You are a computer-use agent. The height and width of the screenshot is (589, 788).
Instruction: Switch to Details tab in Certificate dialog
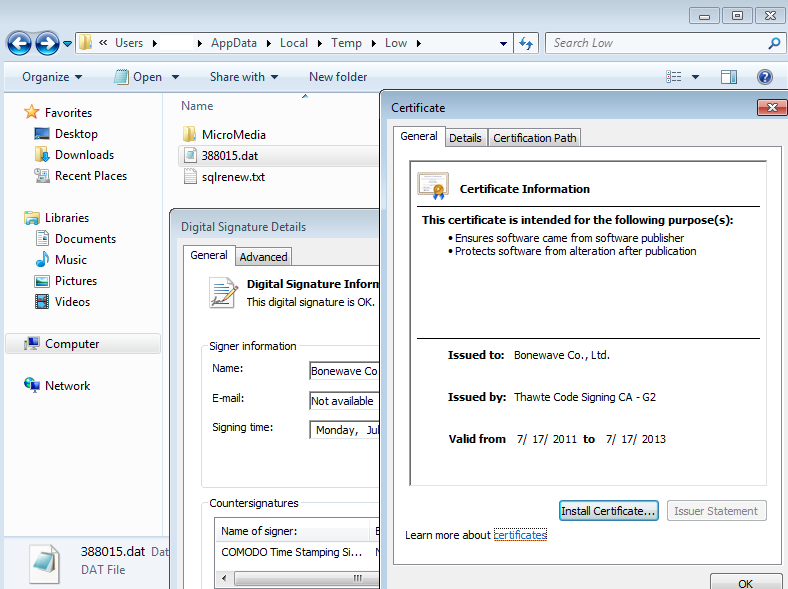pos(465,138)
